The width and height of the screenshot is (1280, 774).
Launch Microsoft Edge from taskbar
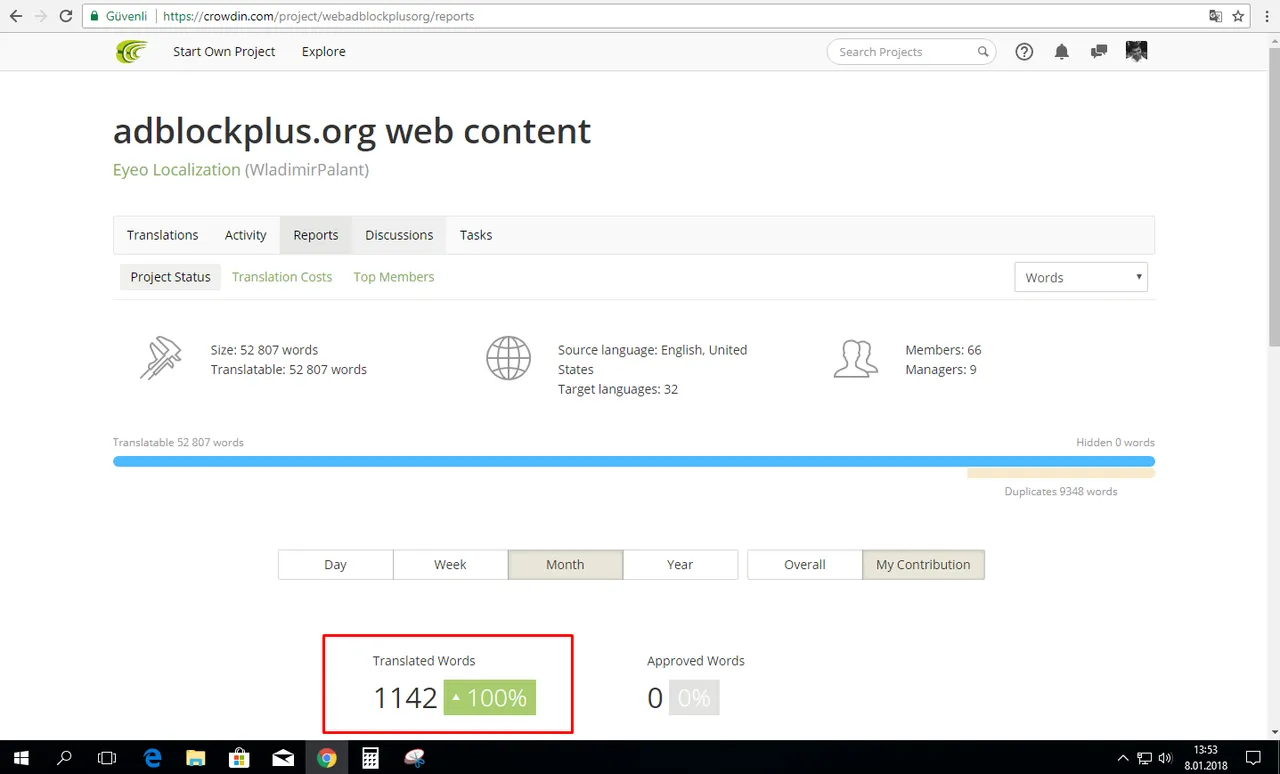click(x=152, y=758)
